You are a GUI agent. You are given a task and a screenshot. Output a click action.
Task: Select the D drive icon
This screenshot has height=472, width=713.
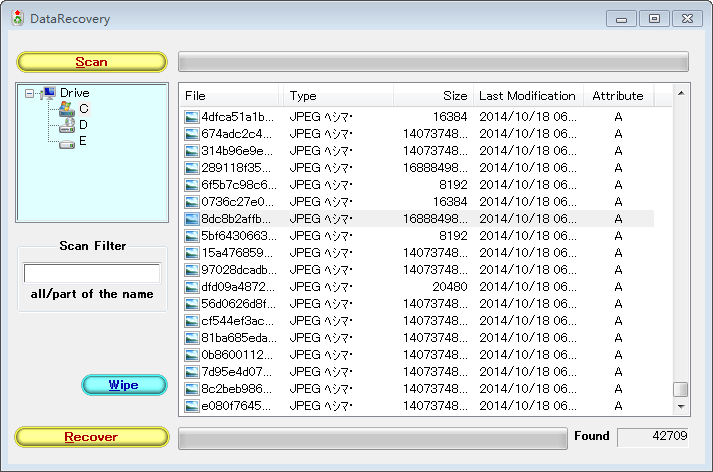click(67, 125)
